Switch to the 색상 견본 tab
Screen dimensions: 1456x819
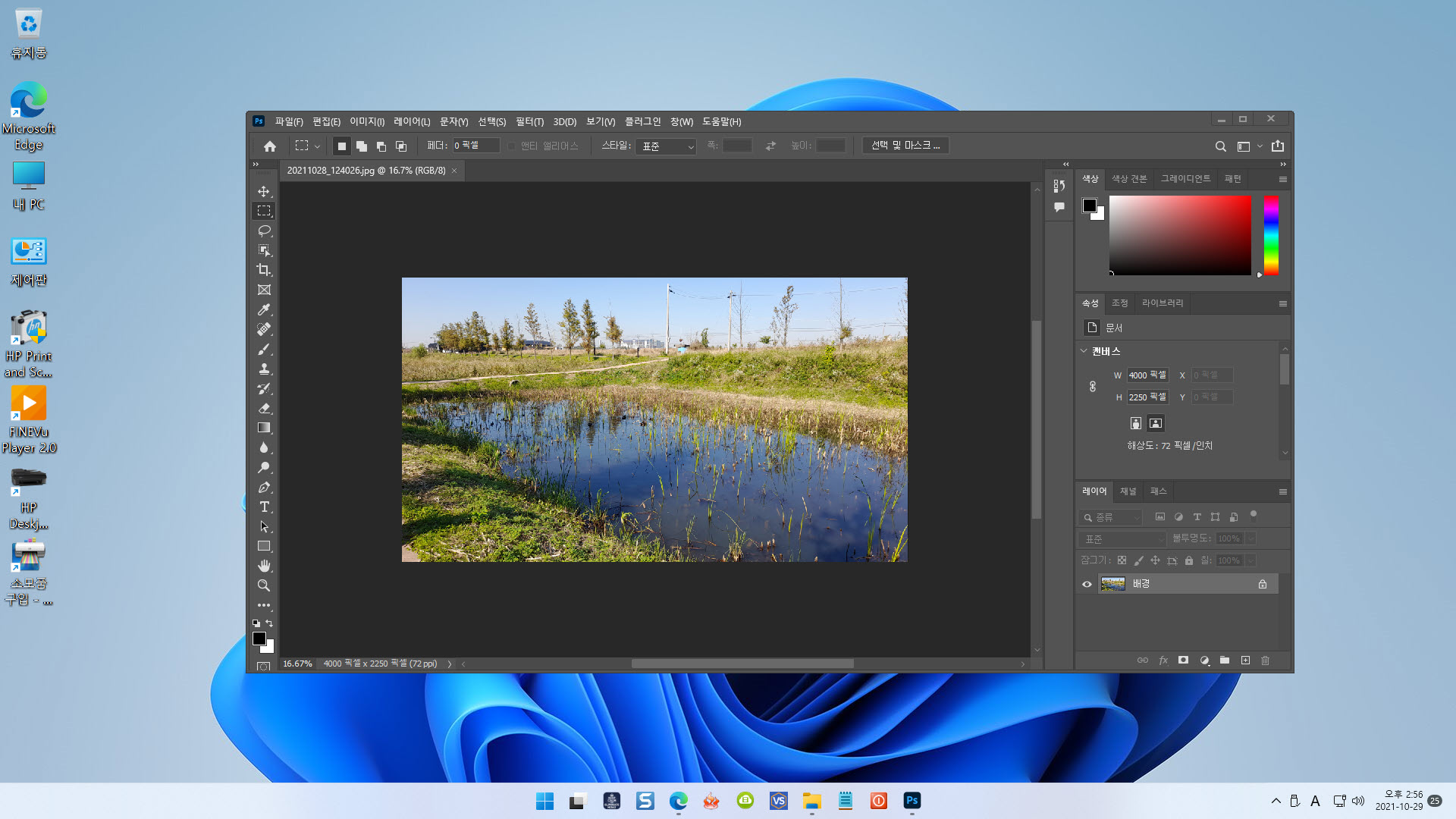tap(1129, 179)
